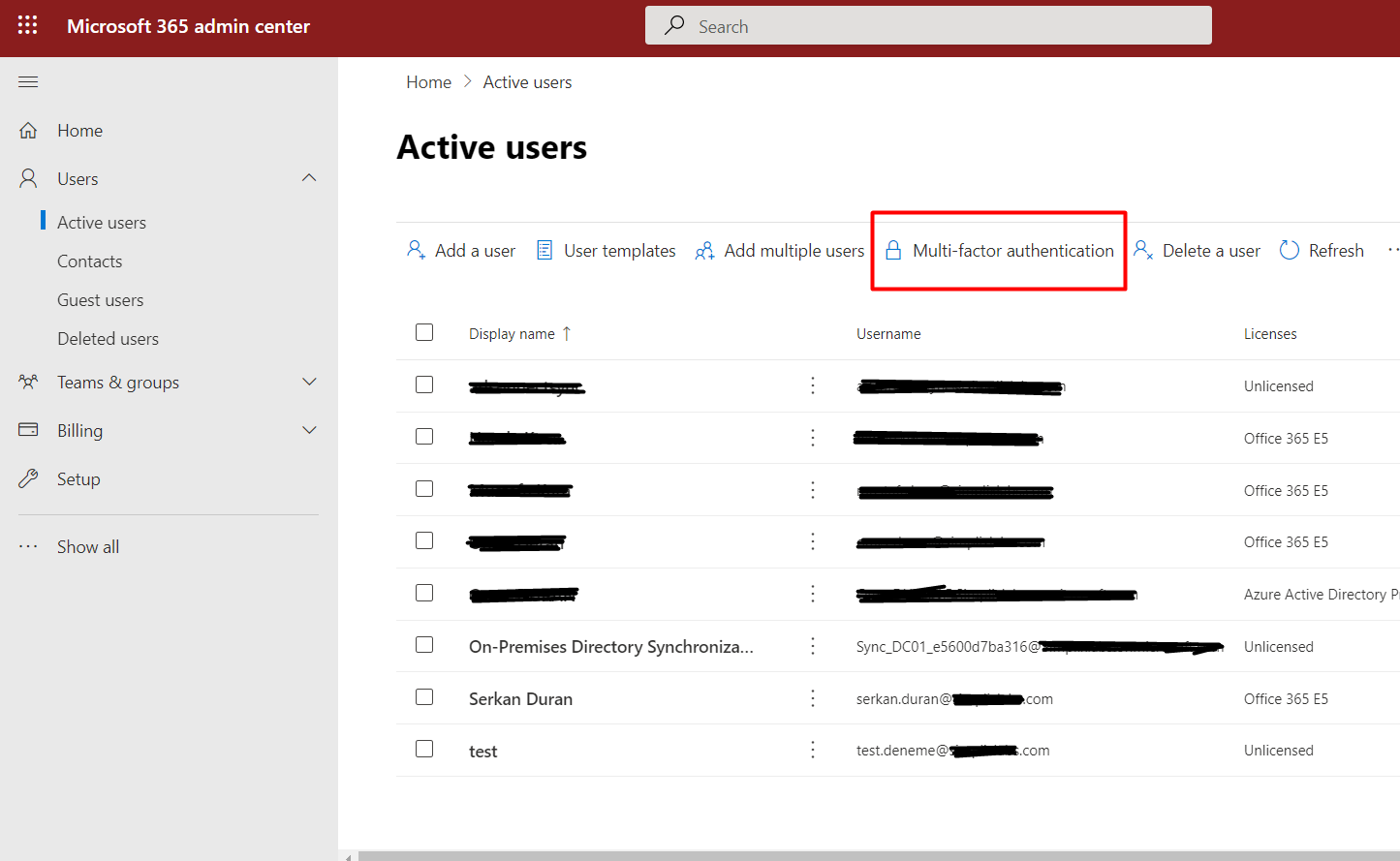Click the search magnifier icon

[674, 25]
